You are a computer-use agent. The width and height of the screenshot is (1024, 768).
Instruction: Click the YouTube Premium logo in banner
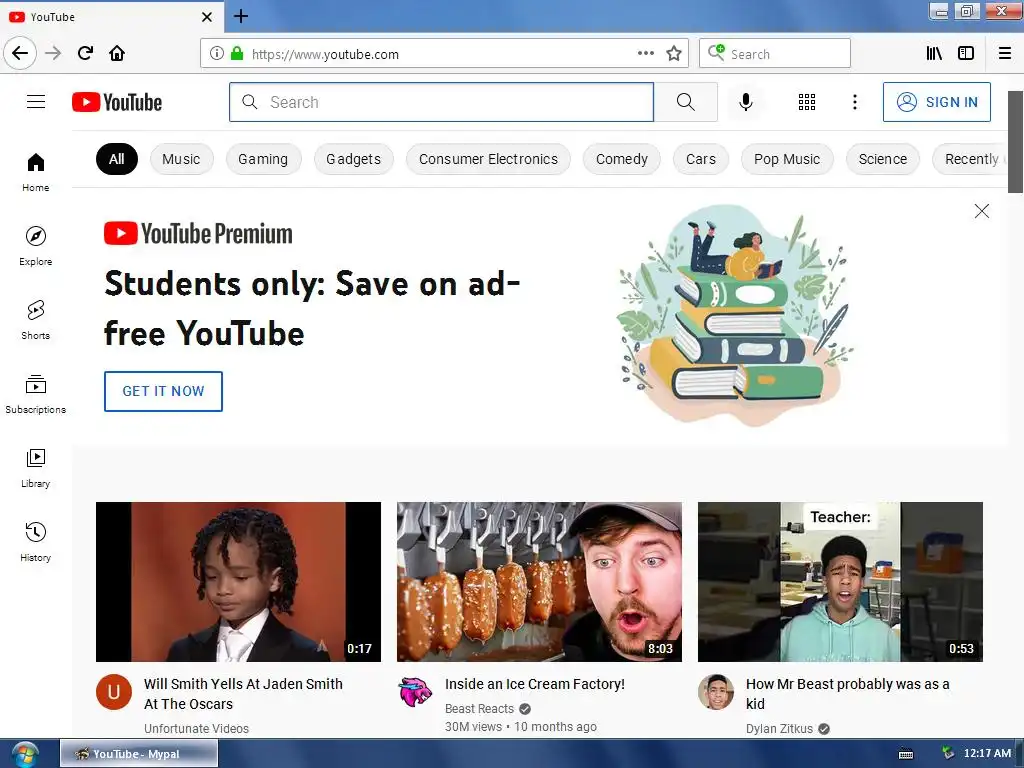pos(199,233)
